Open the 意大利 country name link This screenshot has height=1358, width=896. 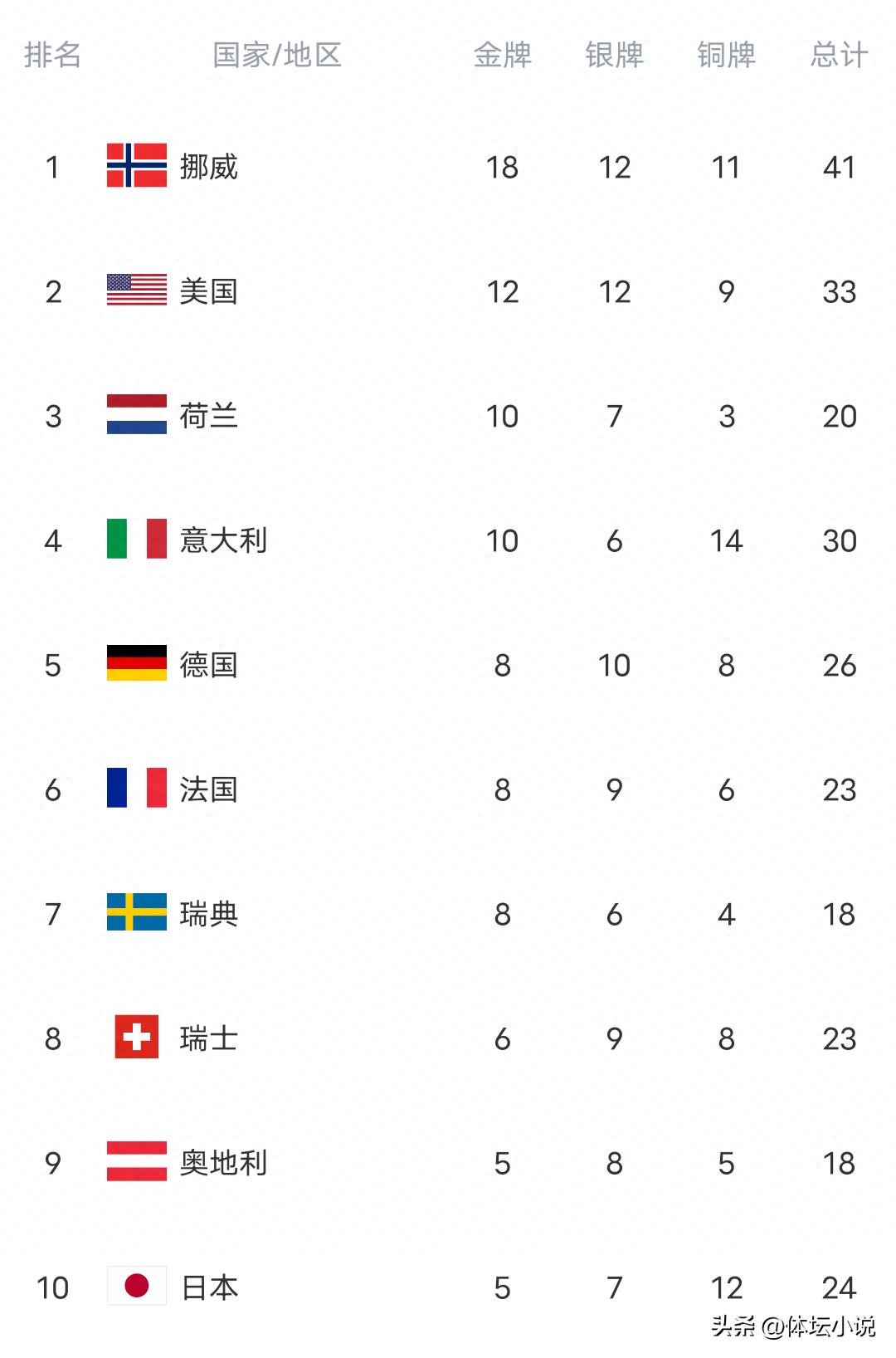tap(223, 540)
